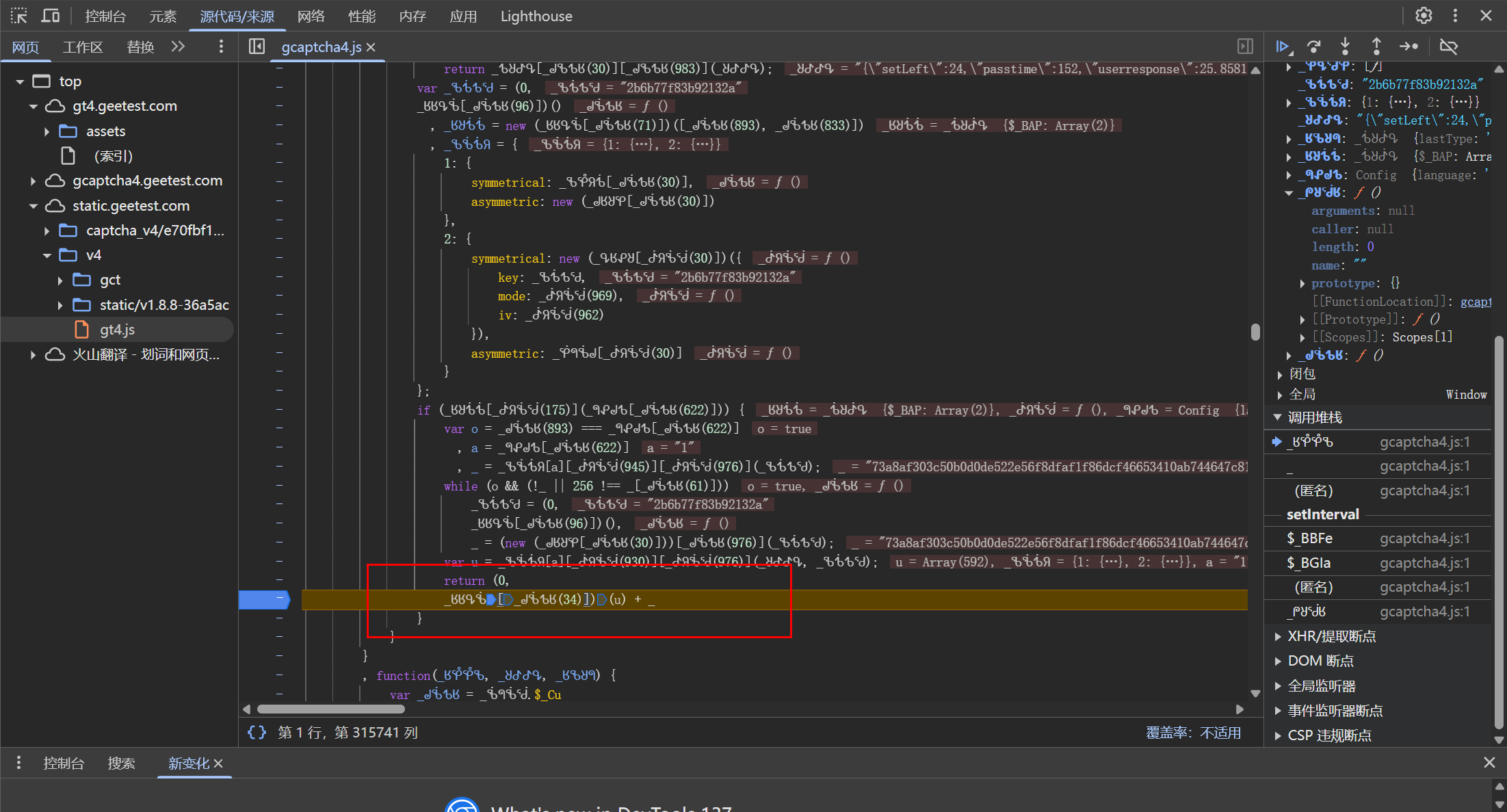This screenshot has height=812, width=1507.
Task: Toggle device toolbar emulation icon
Action: 51,16
